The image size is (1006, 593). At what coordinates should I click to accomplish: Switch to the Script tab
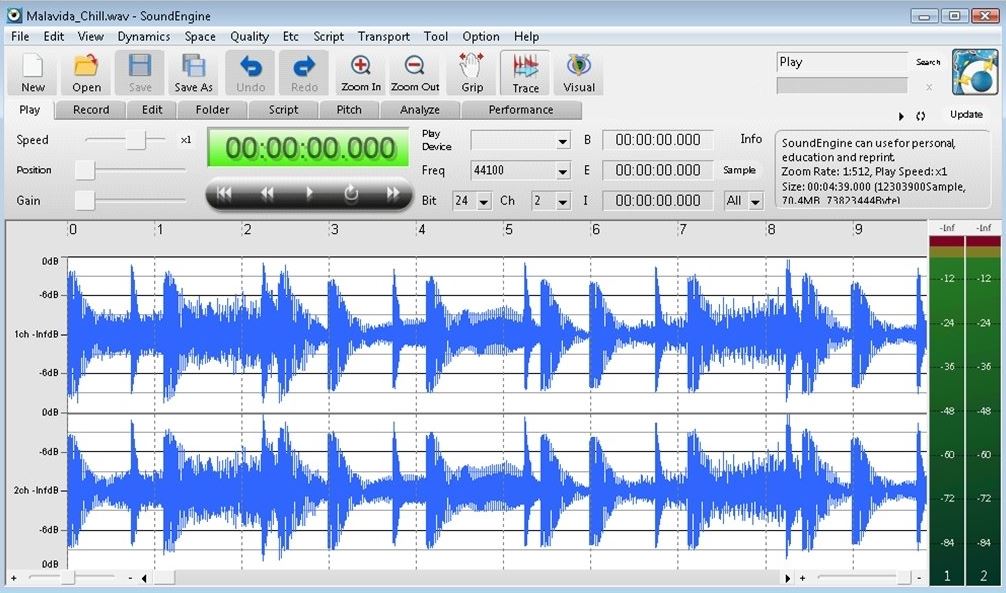[284, 110]
